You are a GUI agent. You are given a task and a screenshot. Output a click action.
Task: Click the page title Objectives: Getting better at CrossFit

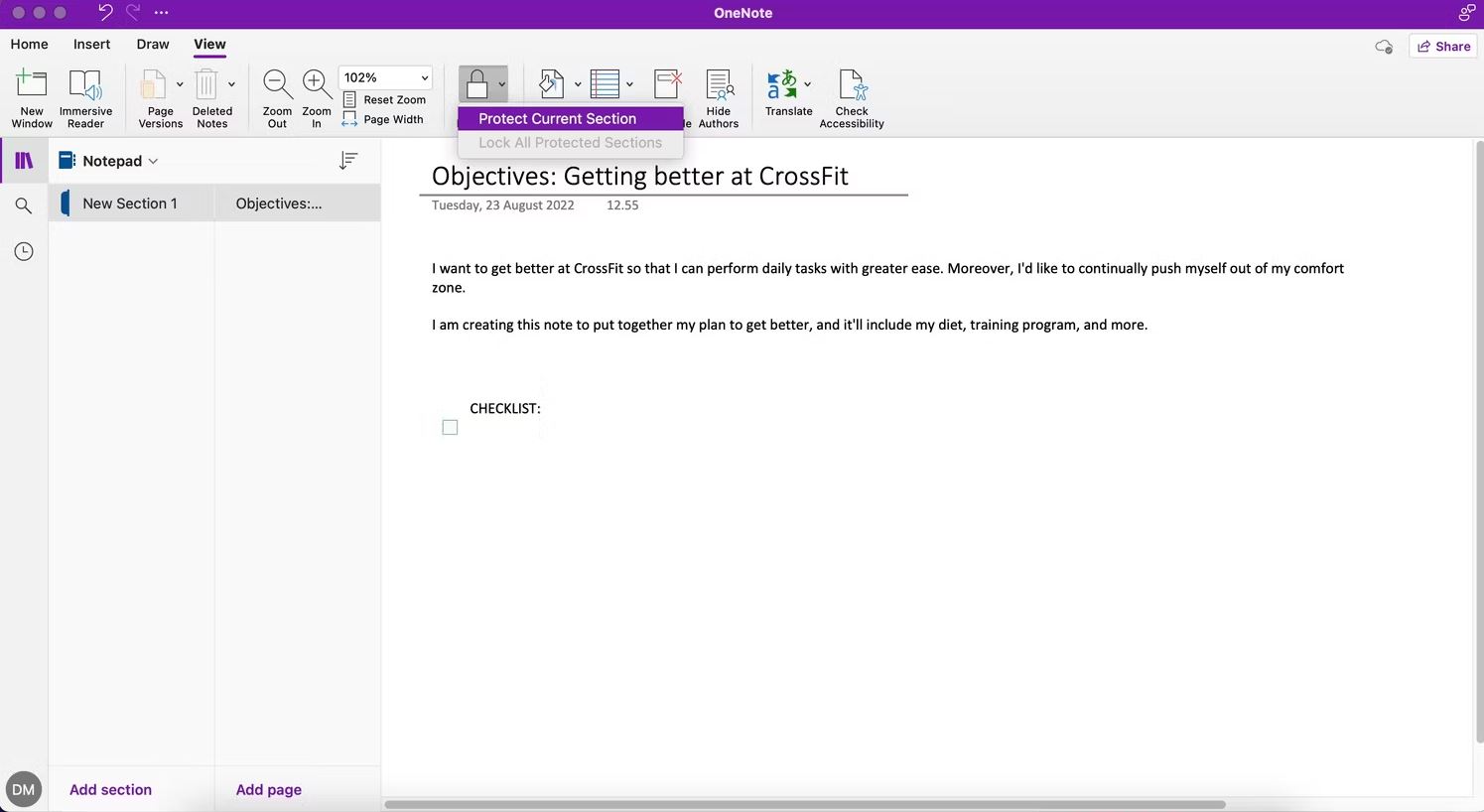tap(640, 176)
